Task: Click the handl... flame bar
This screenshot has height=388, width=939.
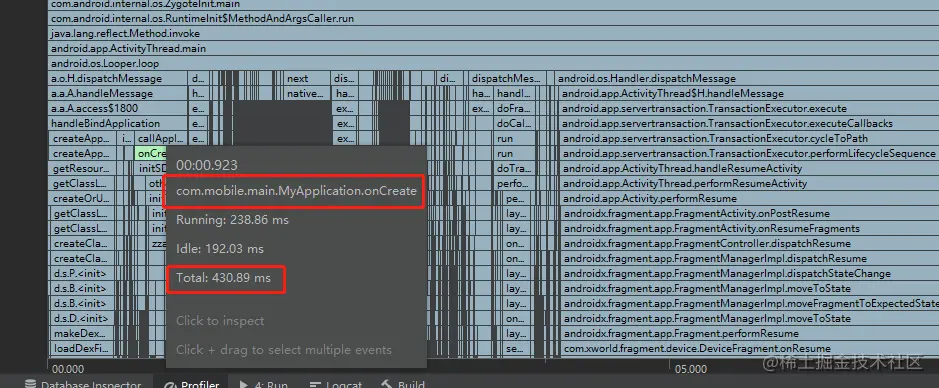Action: click(515, 93)
